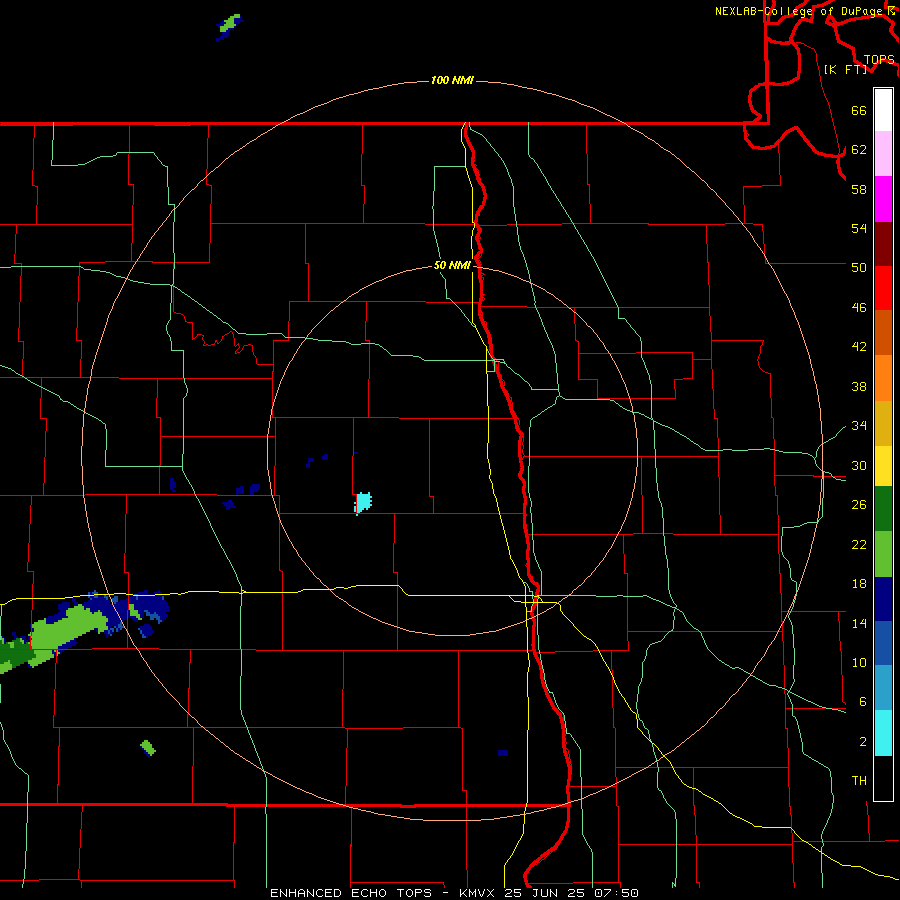This screenshot has height=900, width=900.
Task: Click the legend value '38'
Action: [x=859, y=386]
